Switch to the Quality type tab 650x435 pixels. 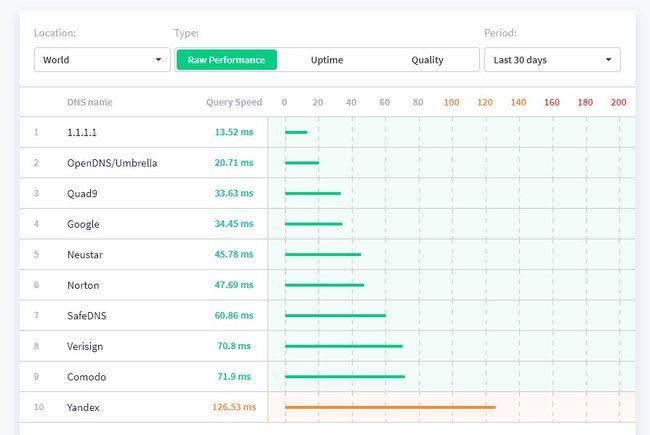427,60
